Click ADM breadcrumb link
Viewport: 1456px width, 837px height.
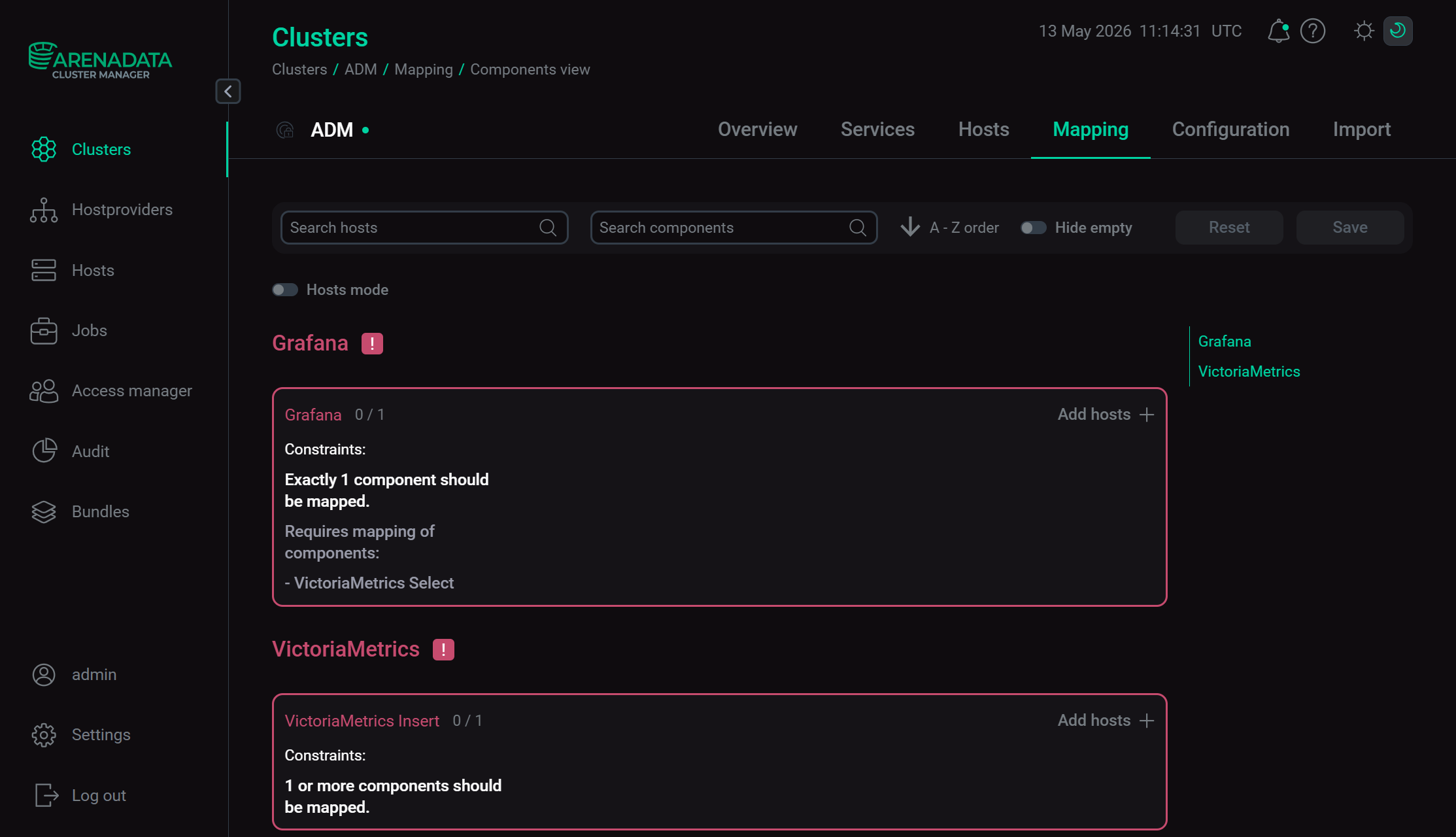point(361,69)
